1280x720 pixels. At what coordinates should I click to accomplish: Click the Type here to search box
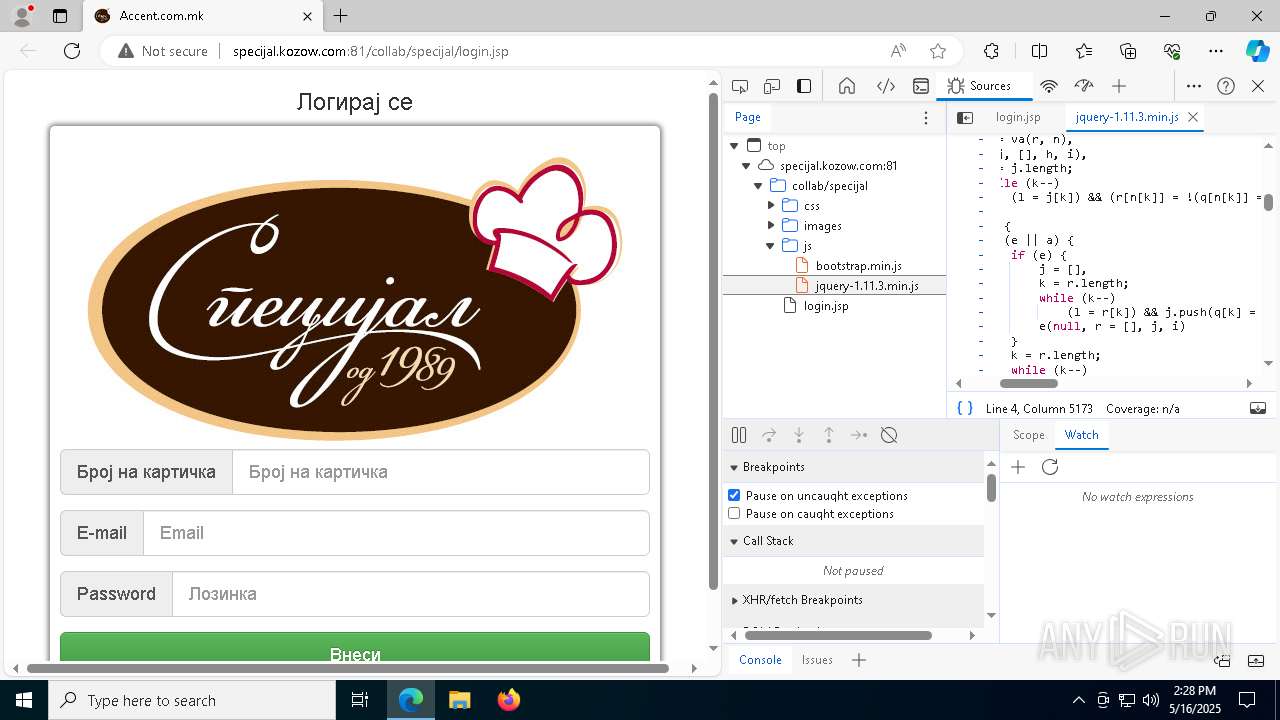click(192, 700)
